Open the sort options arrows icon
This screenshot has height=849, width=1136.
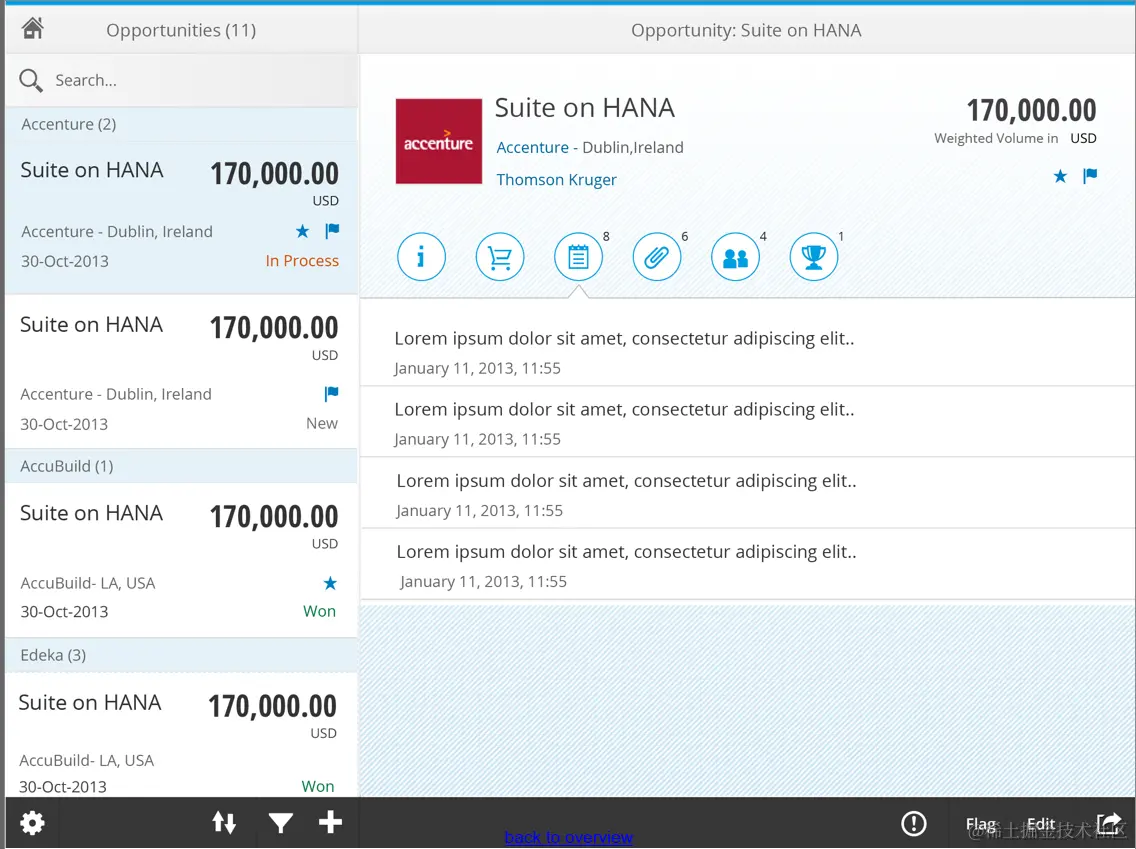(224, 823)
